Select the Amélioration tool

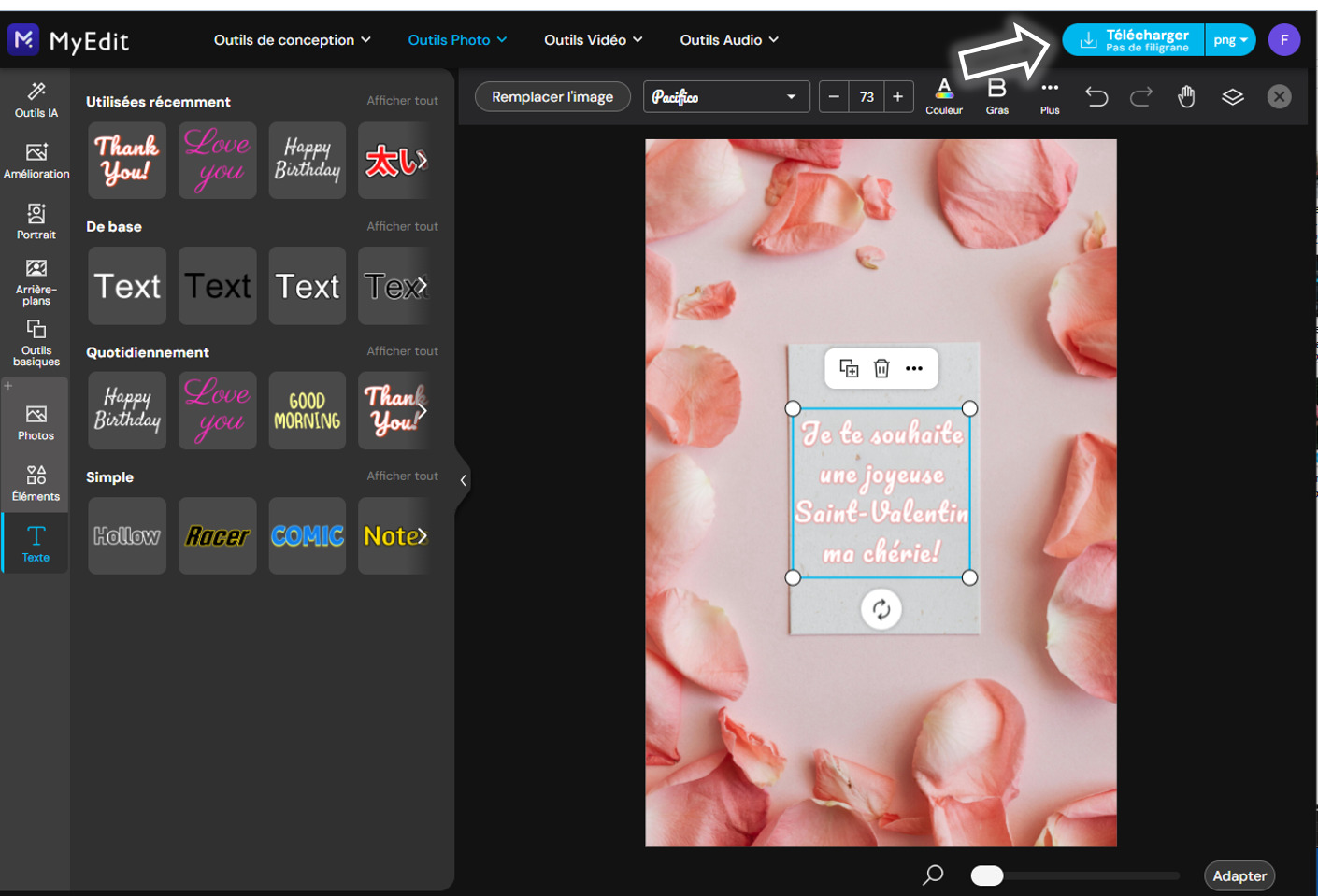(x=36, y=159)
